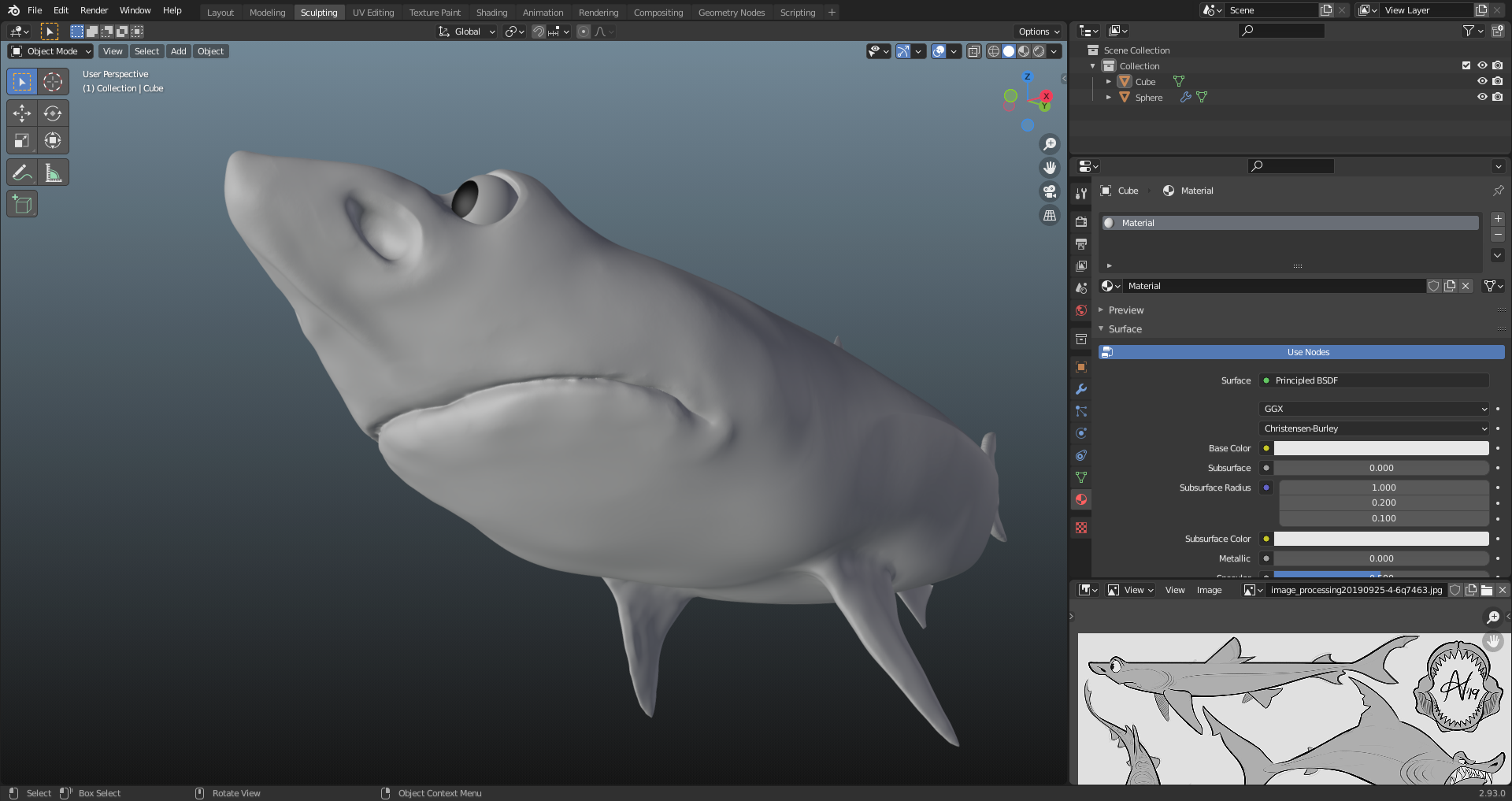Image resolution: width=1512 pixels, height=801 pixels.
Task: Open the Render menu
Action: pos(94,10)
